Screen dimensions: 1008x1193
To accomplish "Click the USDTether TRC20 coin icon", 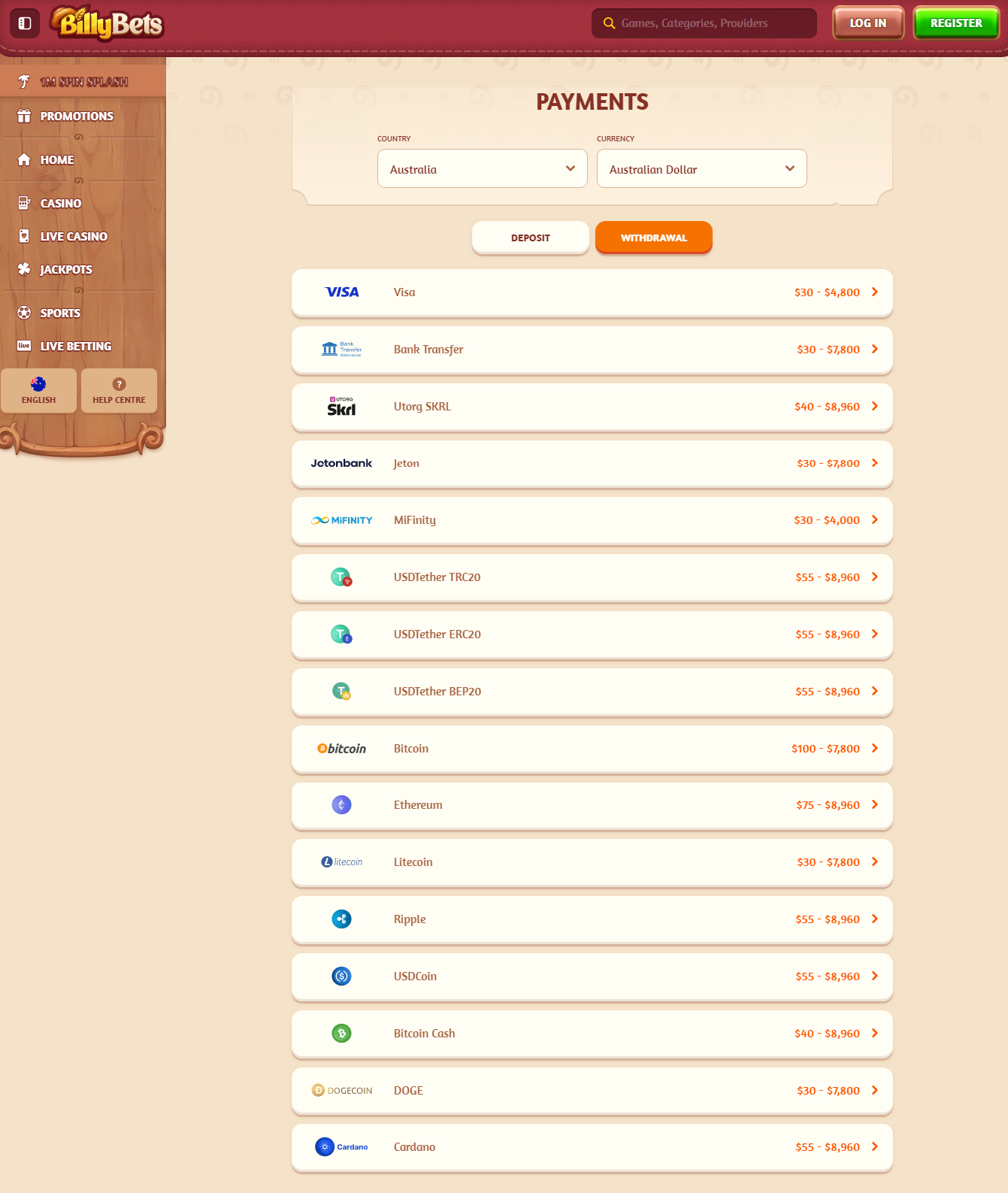I will [342, 577].
